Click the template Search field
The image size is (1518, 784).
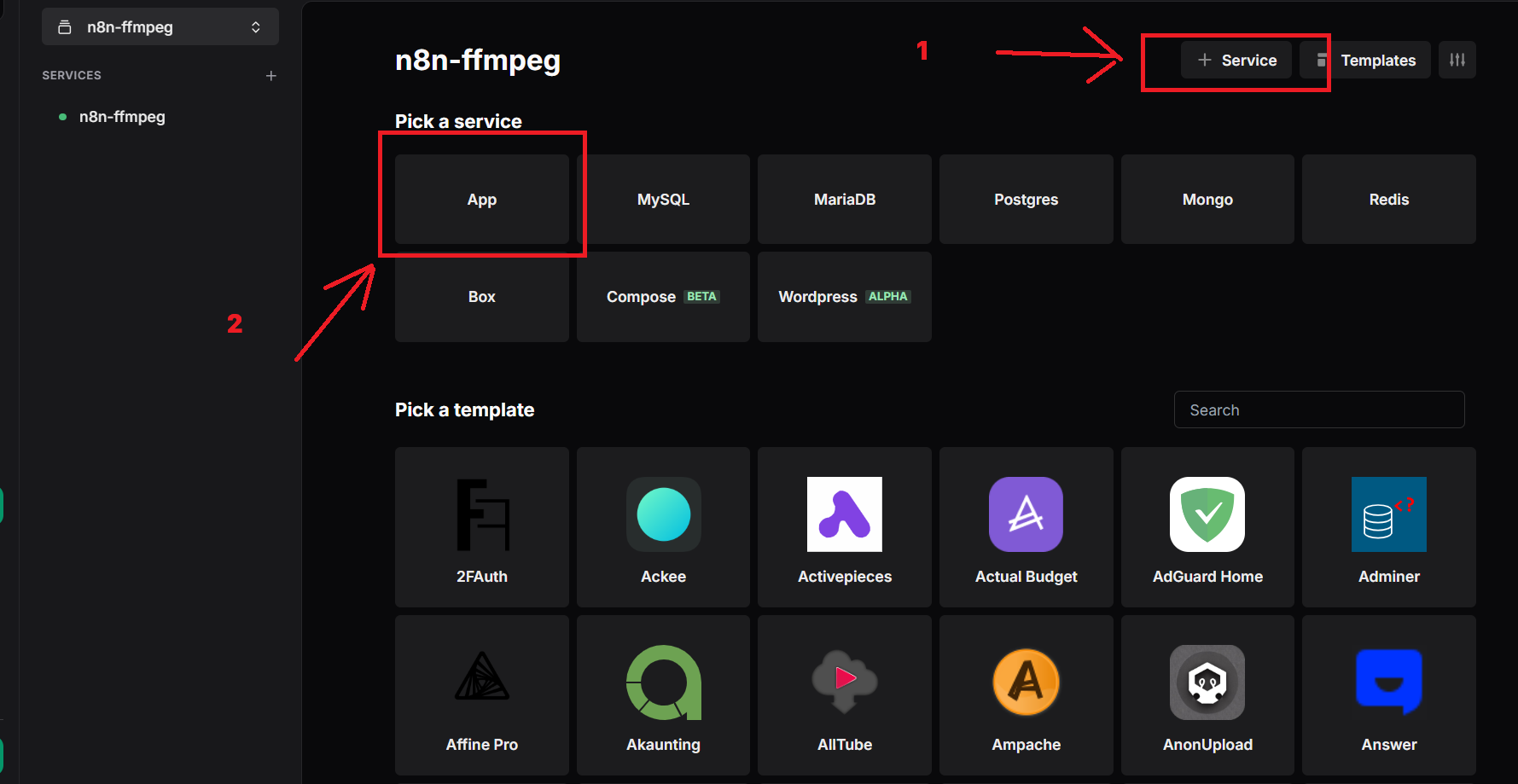click(1318, 409)
